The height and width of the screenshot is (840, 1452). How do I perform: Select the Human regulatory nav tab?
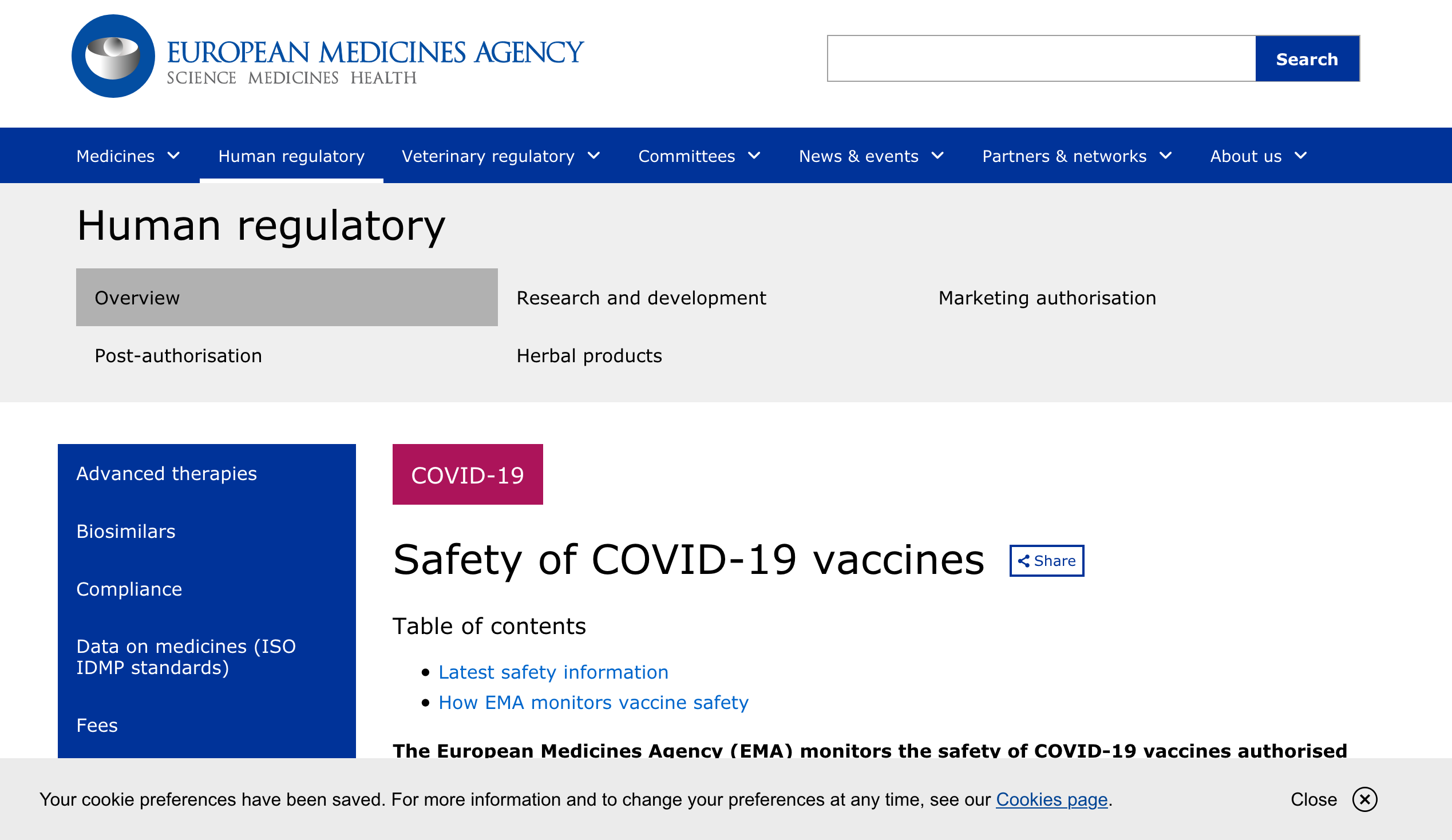click(x=291, y=156)
